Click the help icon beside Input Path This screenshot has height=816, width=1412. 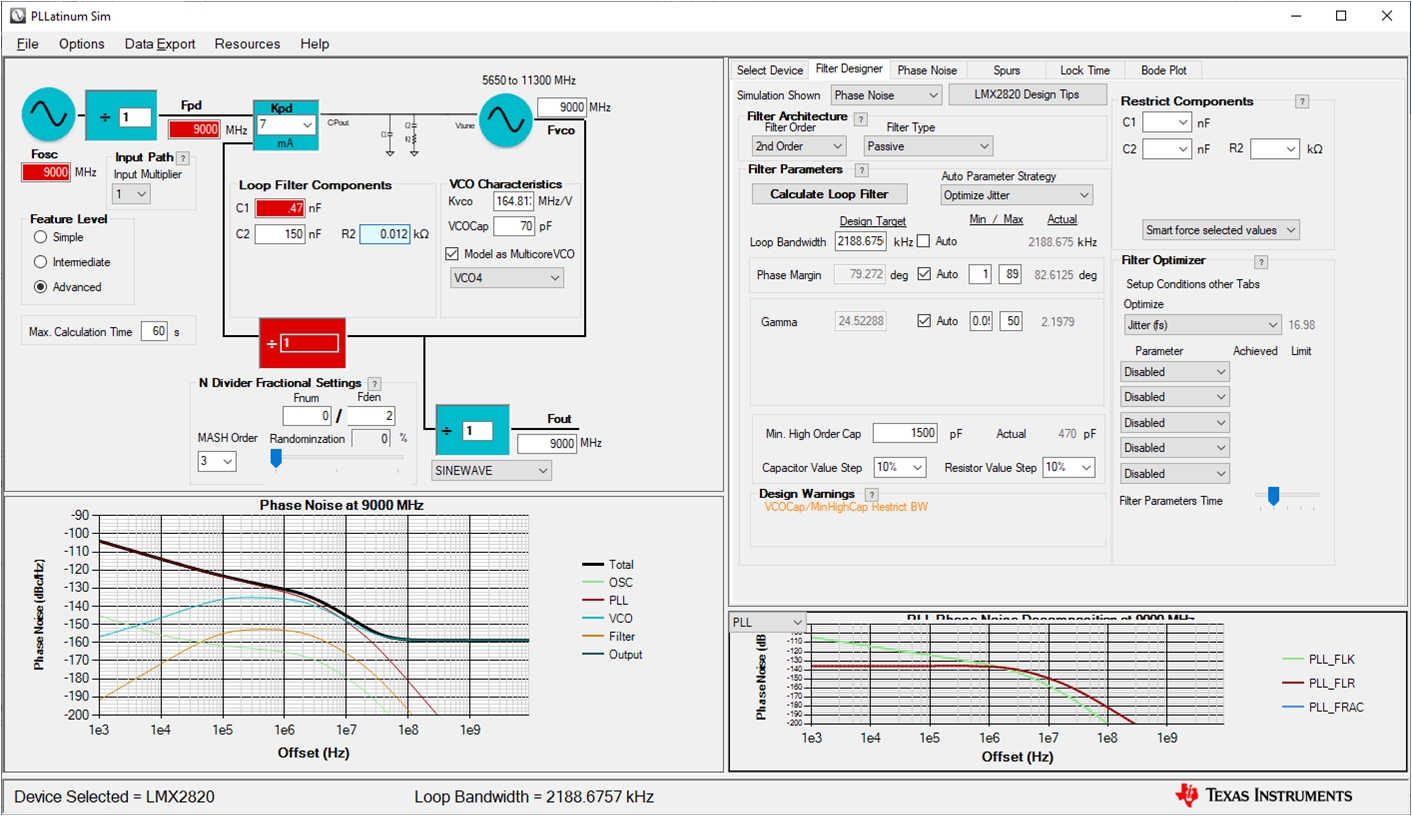tap(183, 158)
